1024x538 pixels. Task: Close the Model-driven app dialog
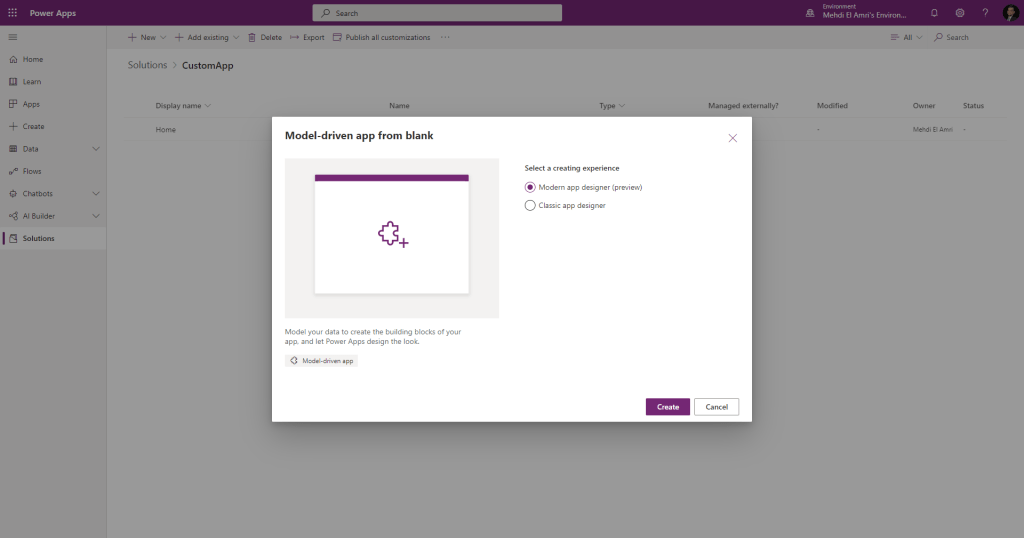click(x=732, y=138)
